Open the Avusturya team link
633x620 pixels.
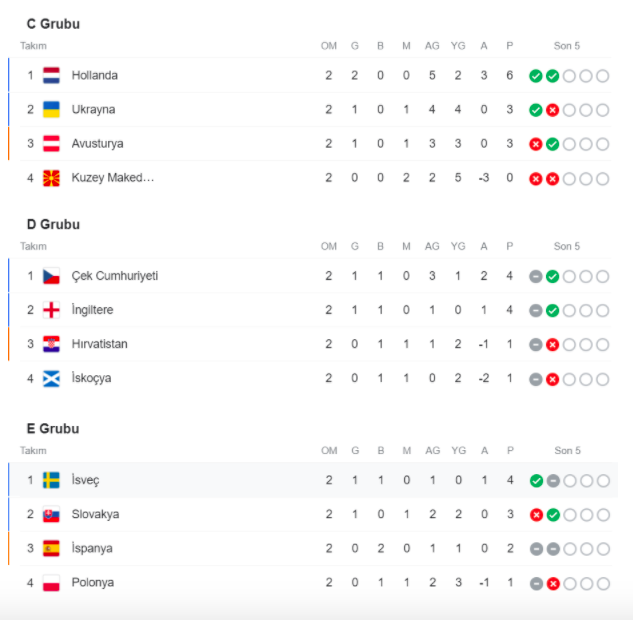coord(97,144)
